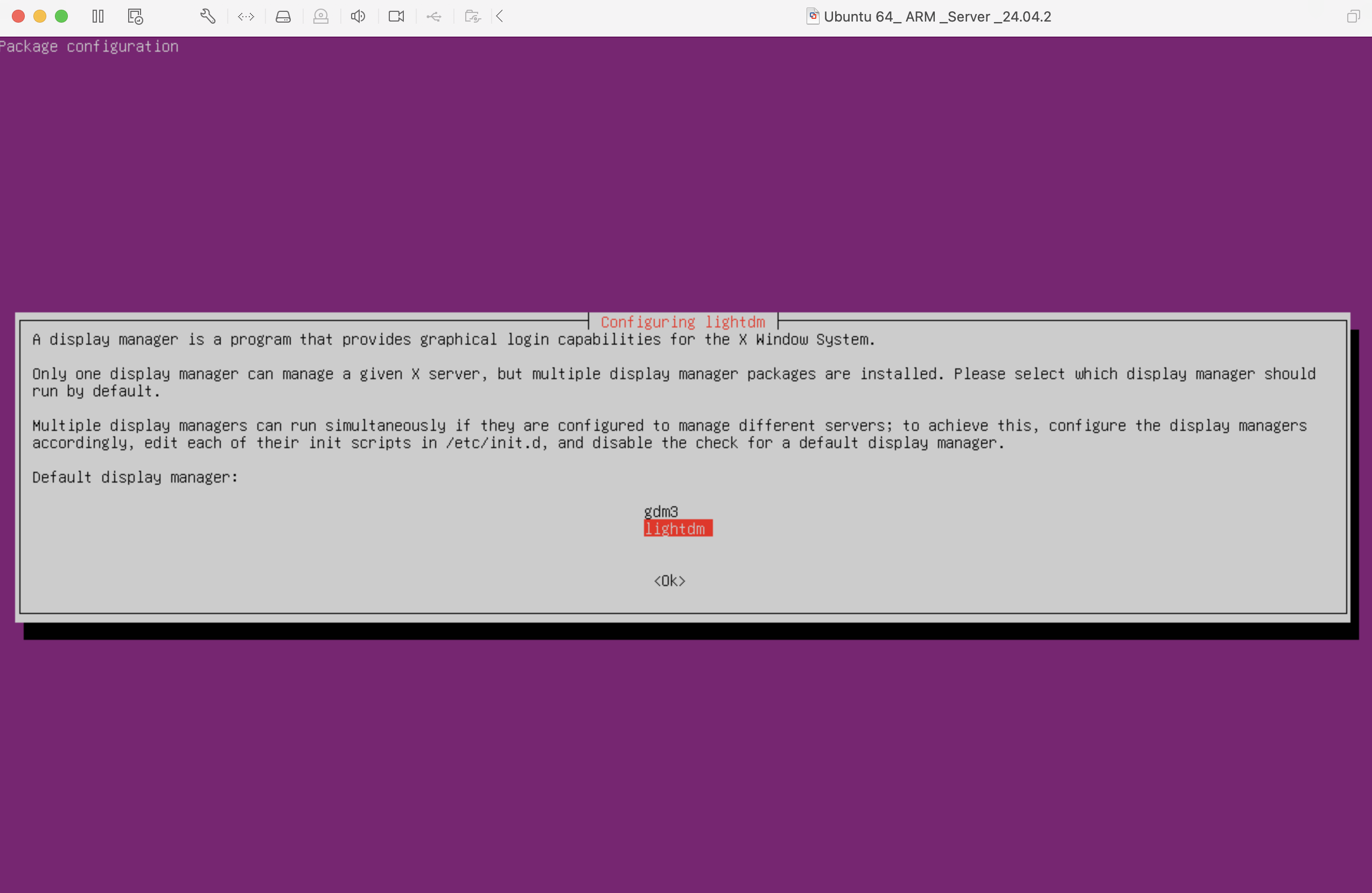The image size is (1372, 893).
Task: Select gdm3 as default display manager
Action: pos(661,511)
